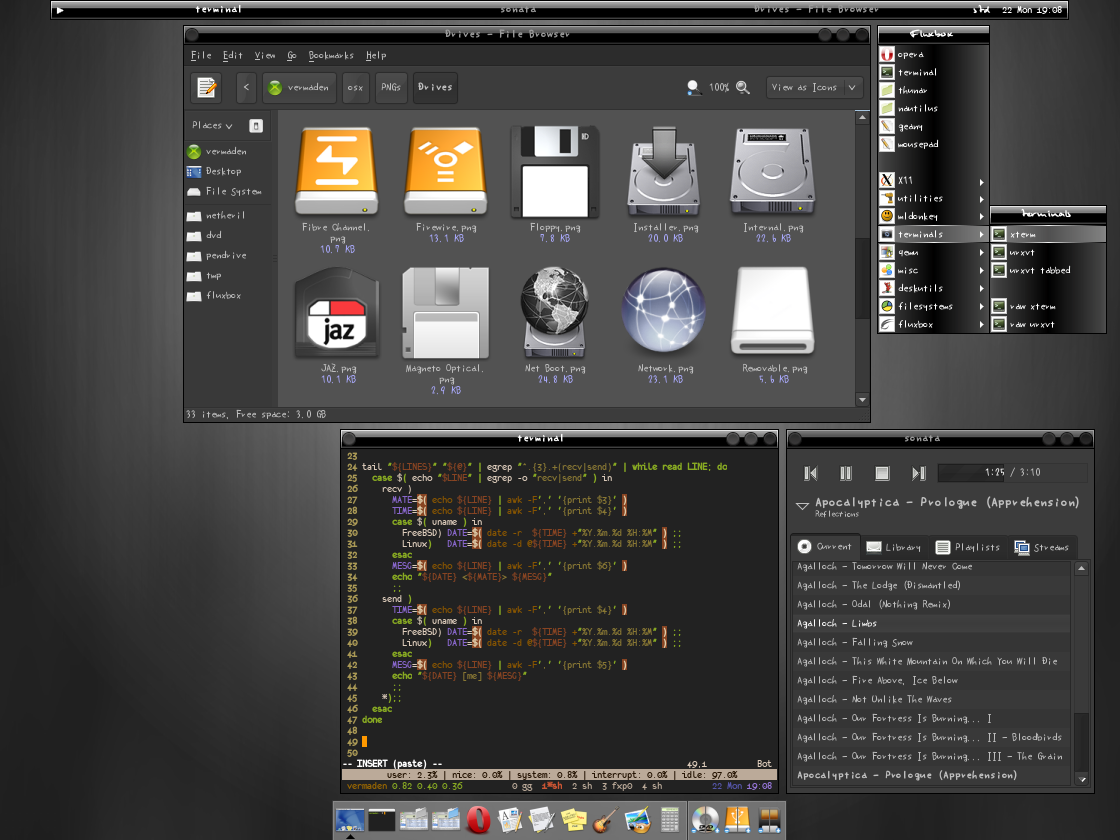Open the calculator icon in the dock
The image size is (1120, 840).
(671, 818)
